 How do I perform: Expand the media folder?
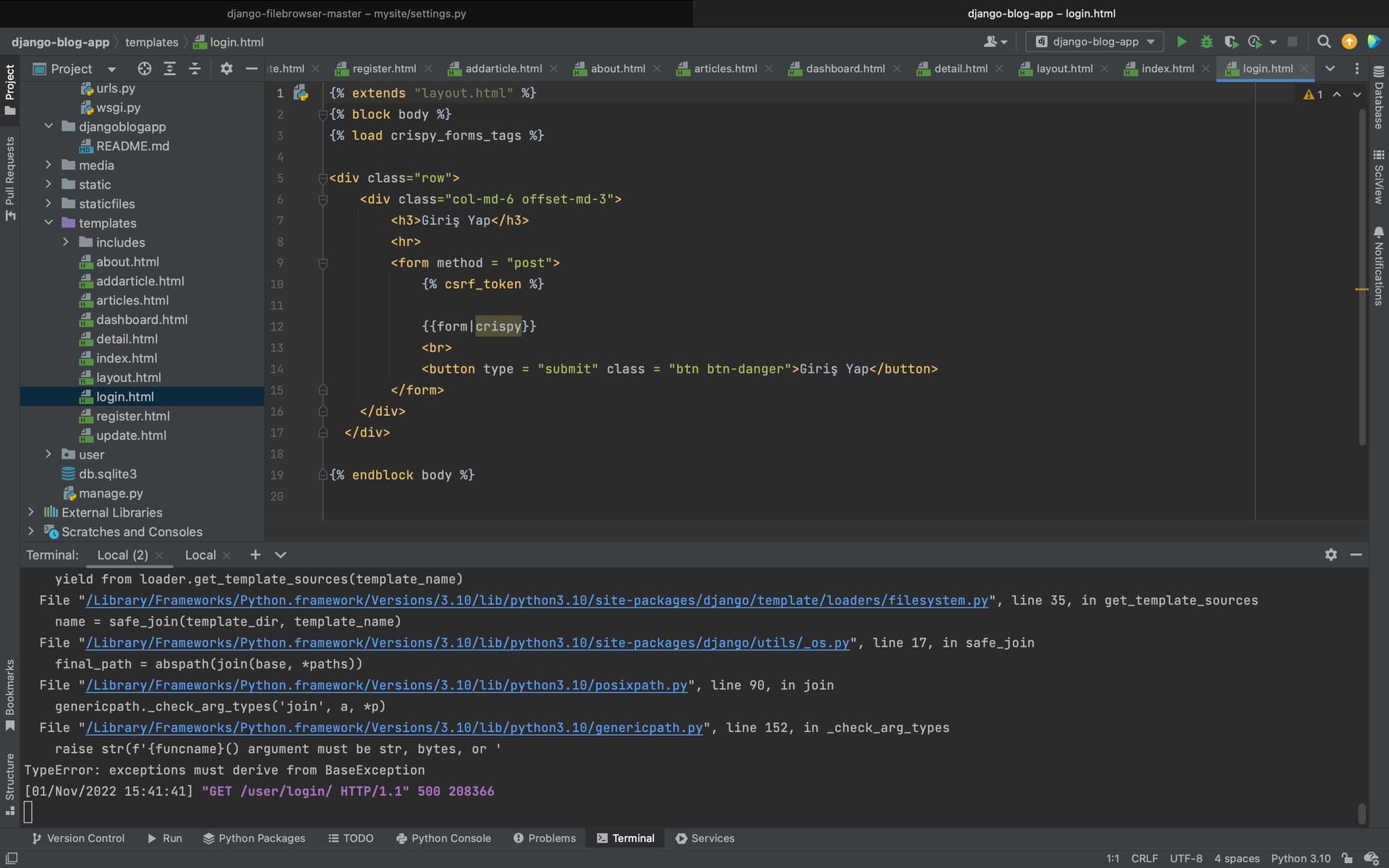click(x=48, y=165)
